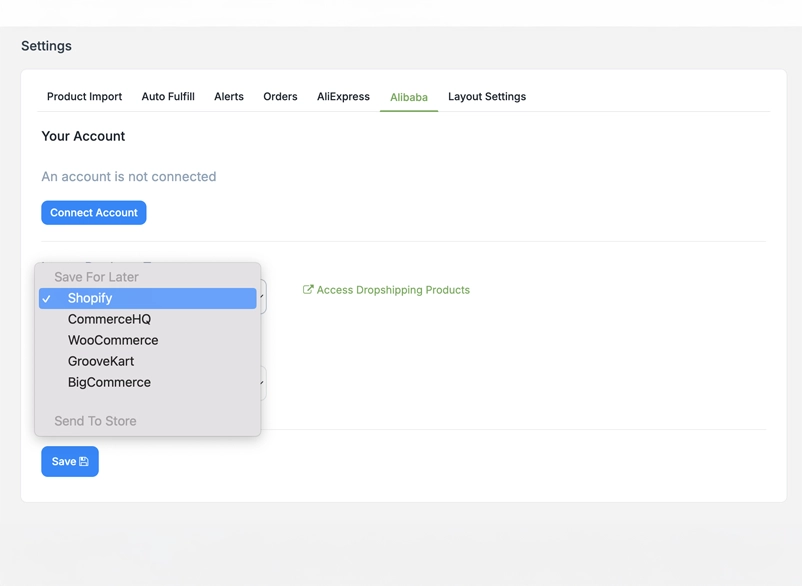Click the checkmark next to Shopify

(x=47, y=299)
